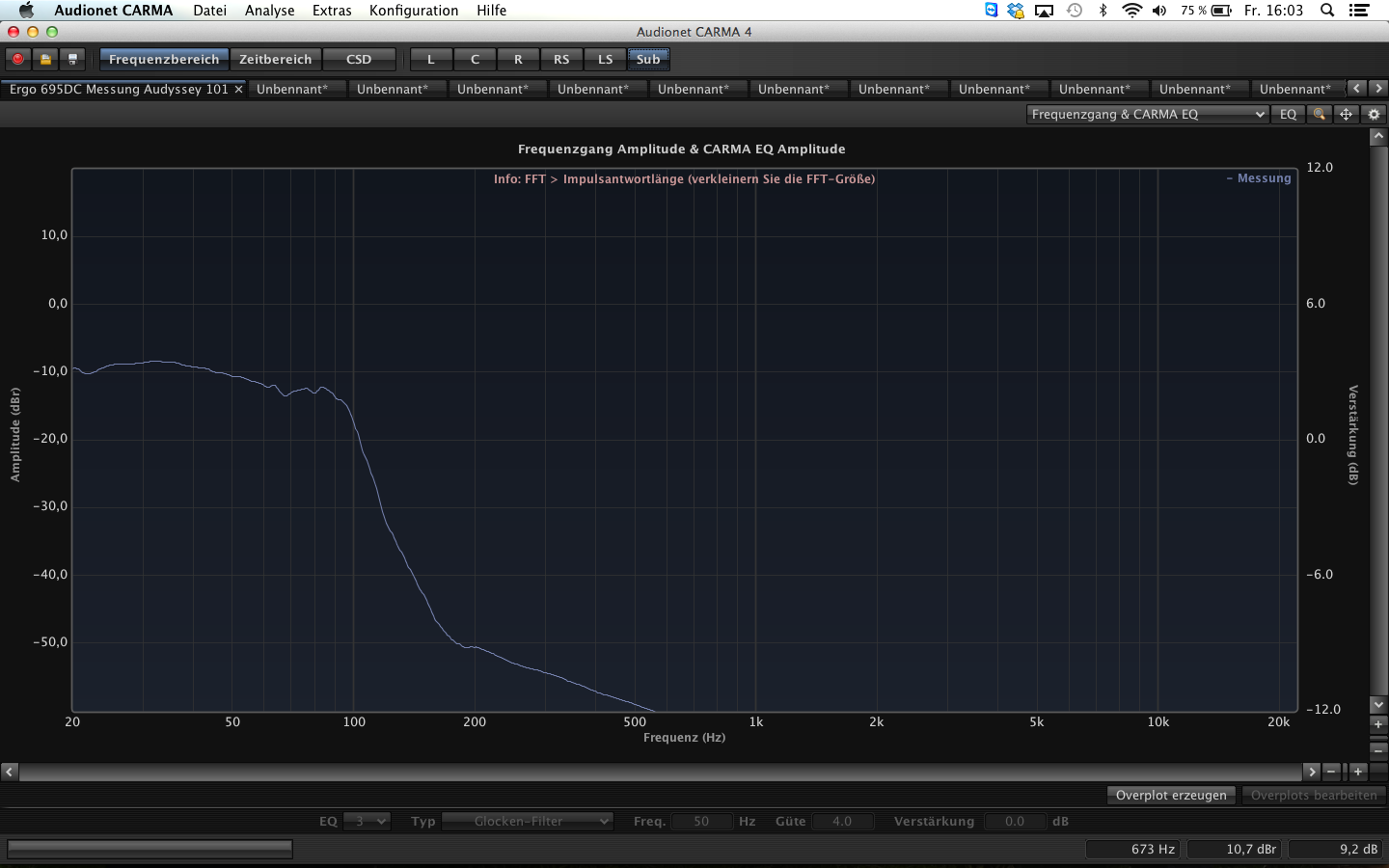Screen dimensions: 1389x868
Task: Expand the Glocken-Filter type dropdown
Action: pyautogui.click(x=527, y=822)
